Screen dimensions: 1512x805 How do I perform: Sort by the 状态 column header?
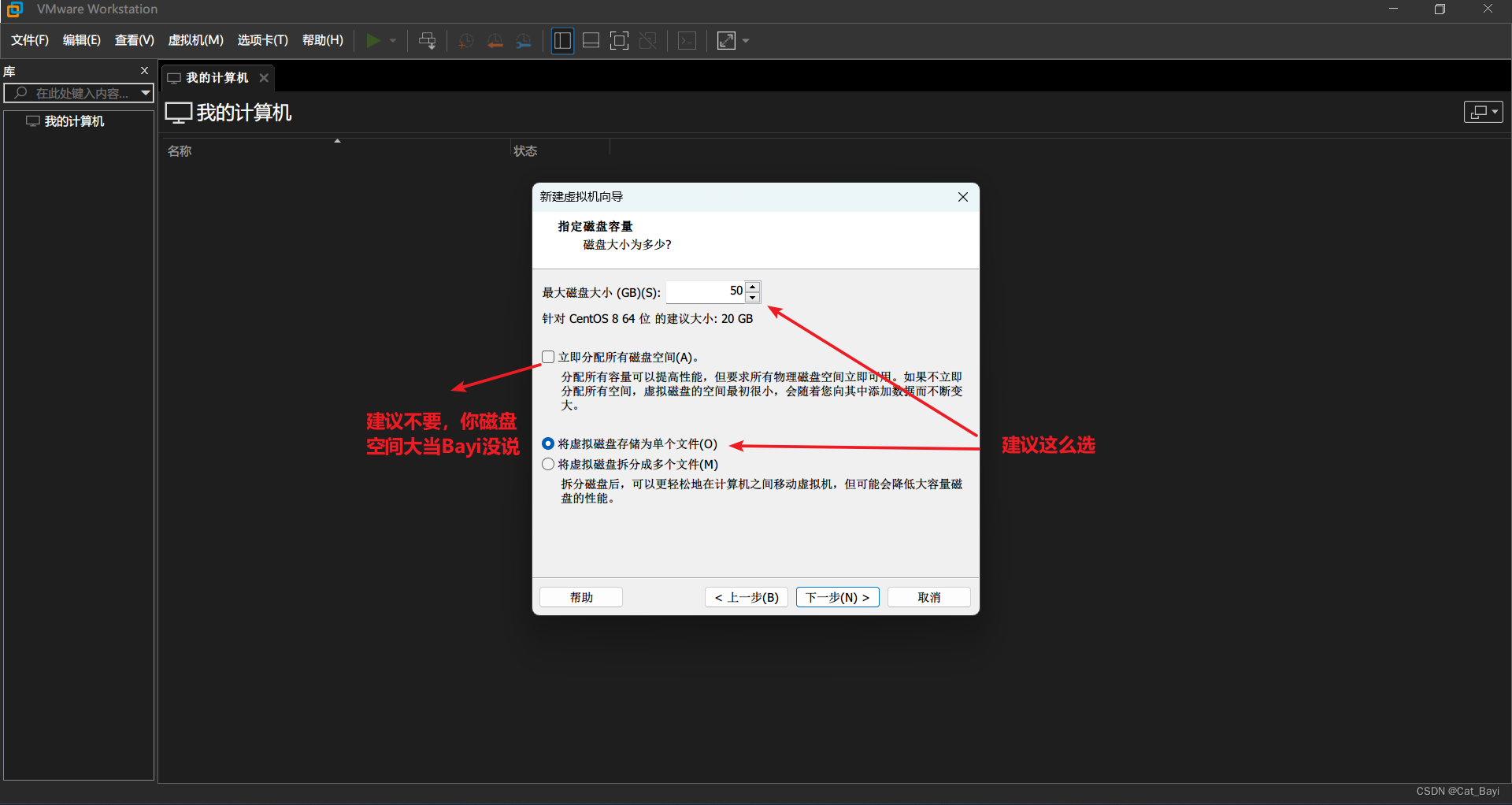point(525,151)
